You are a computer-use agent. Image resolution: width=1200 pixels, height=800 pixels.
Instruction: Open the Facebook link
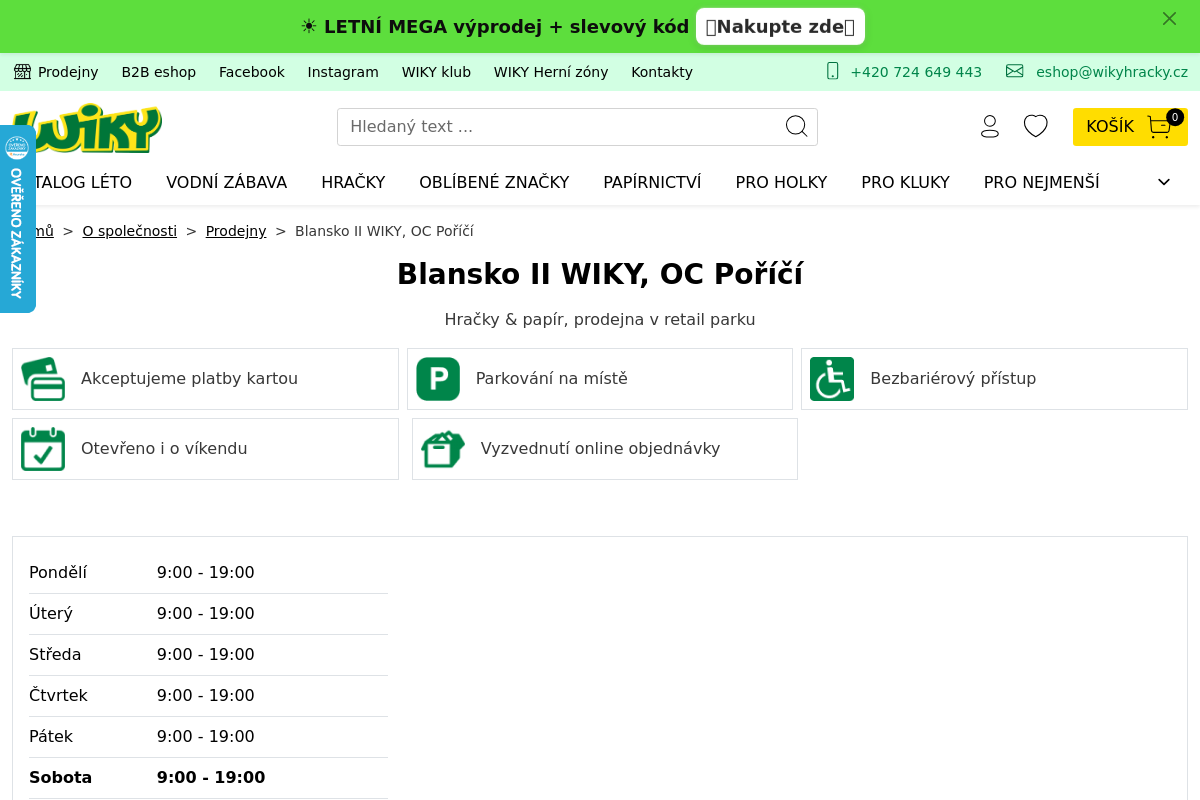tap(252, 72)
